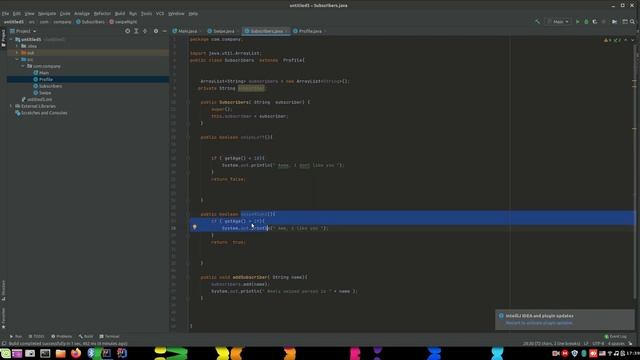
Task: Open Project Structure icon in top toolbar
Action: pyautogui.click(x=625, y=22)
